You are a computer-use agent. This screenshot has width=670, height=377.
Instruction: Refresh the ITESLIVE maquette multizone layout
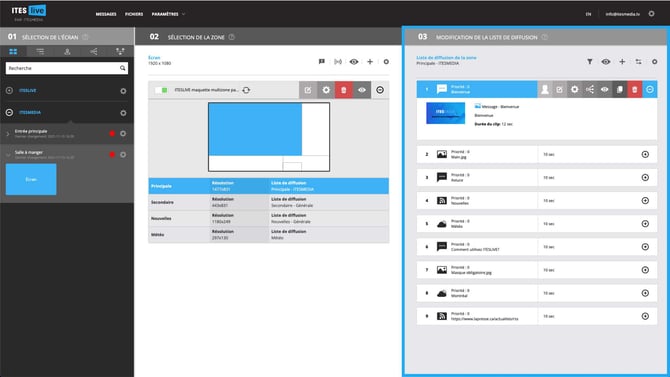(246, 90)
